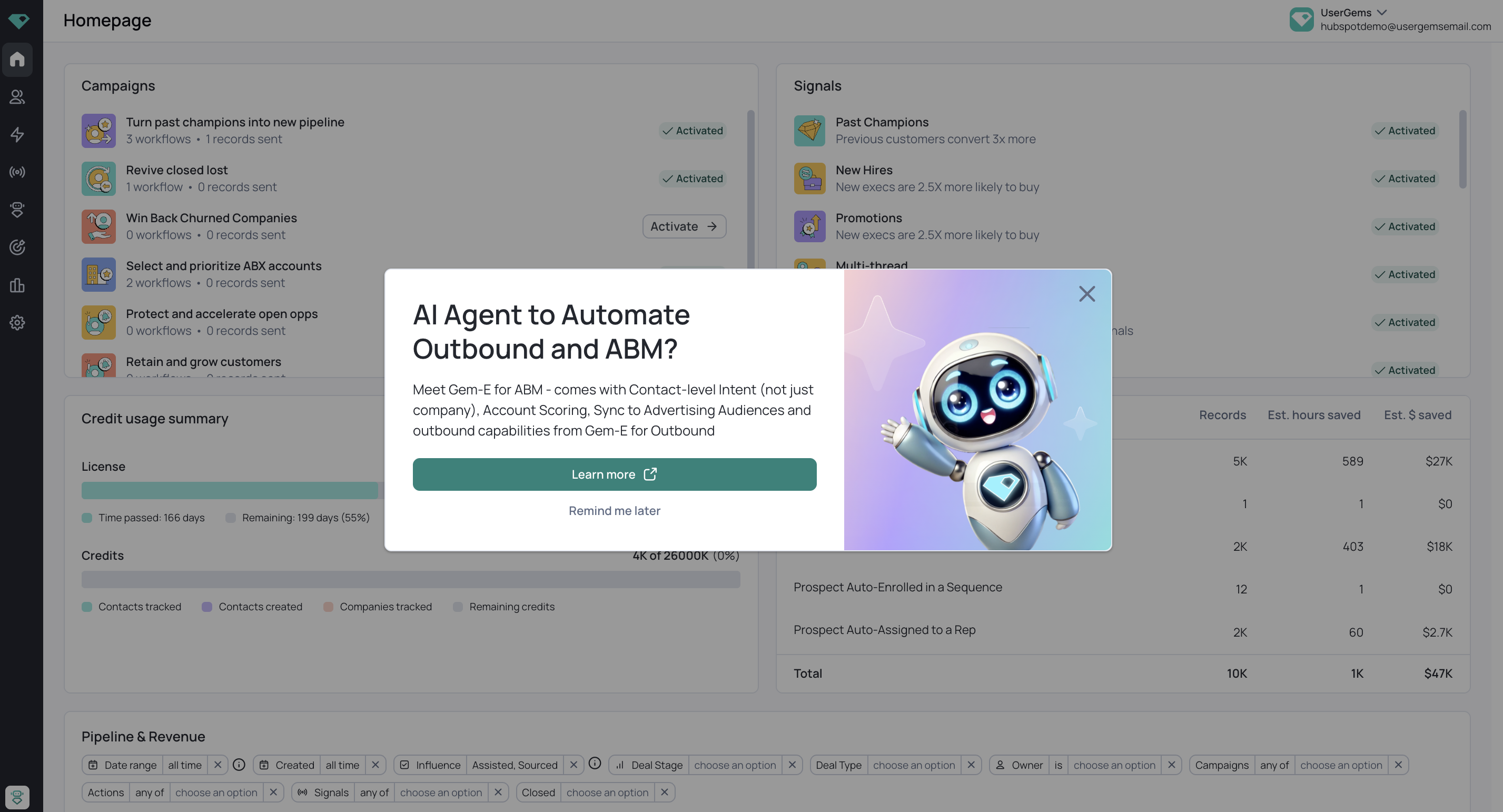Click Activated status for Promotions signal

point(1405,226)
